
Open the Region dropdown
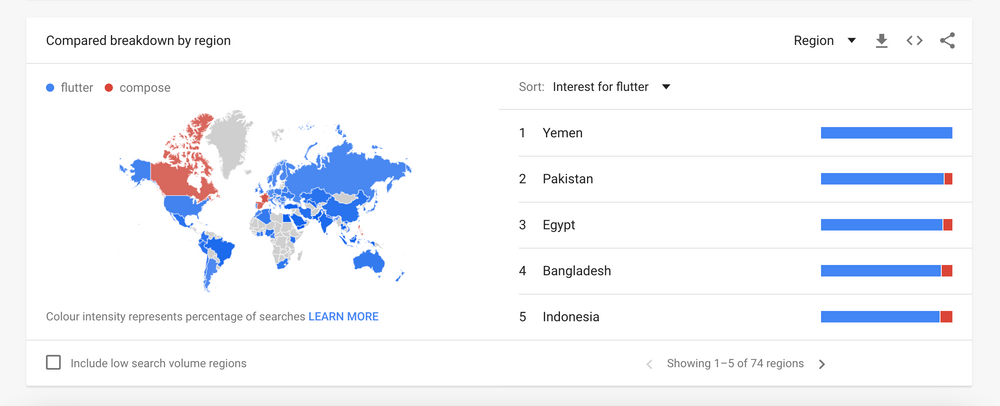coord(814,41)
